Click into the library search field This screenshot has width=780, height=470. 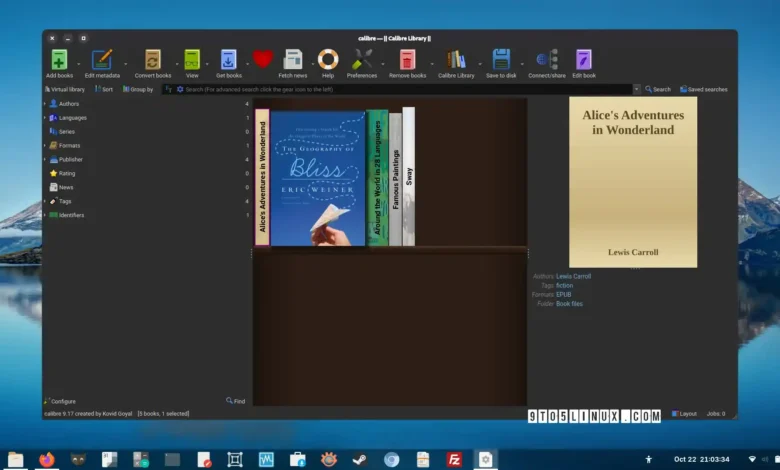(408, 90)
